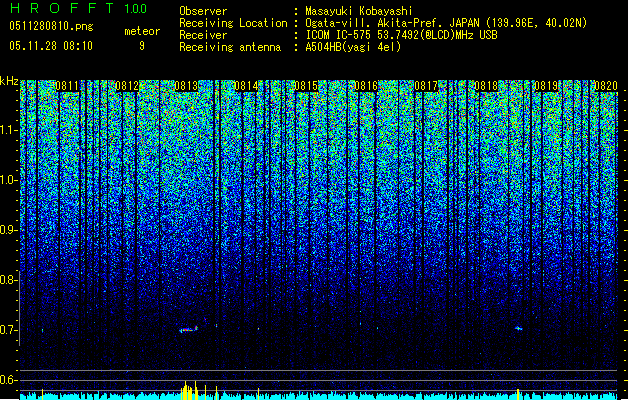Click the Receiving antenna field label
The width and height of the screenshot is (629, 400).
click(230, 47)
